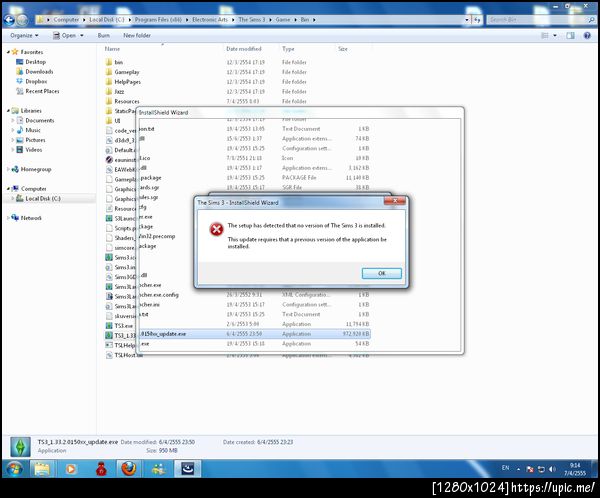Open the view options dropdown arrow
The height and width of the screenshot is (498, 600).
tap(555, 36)
